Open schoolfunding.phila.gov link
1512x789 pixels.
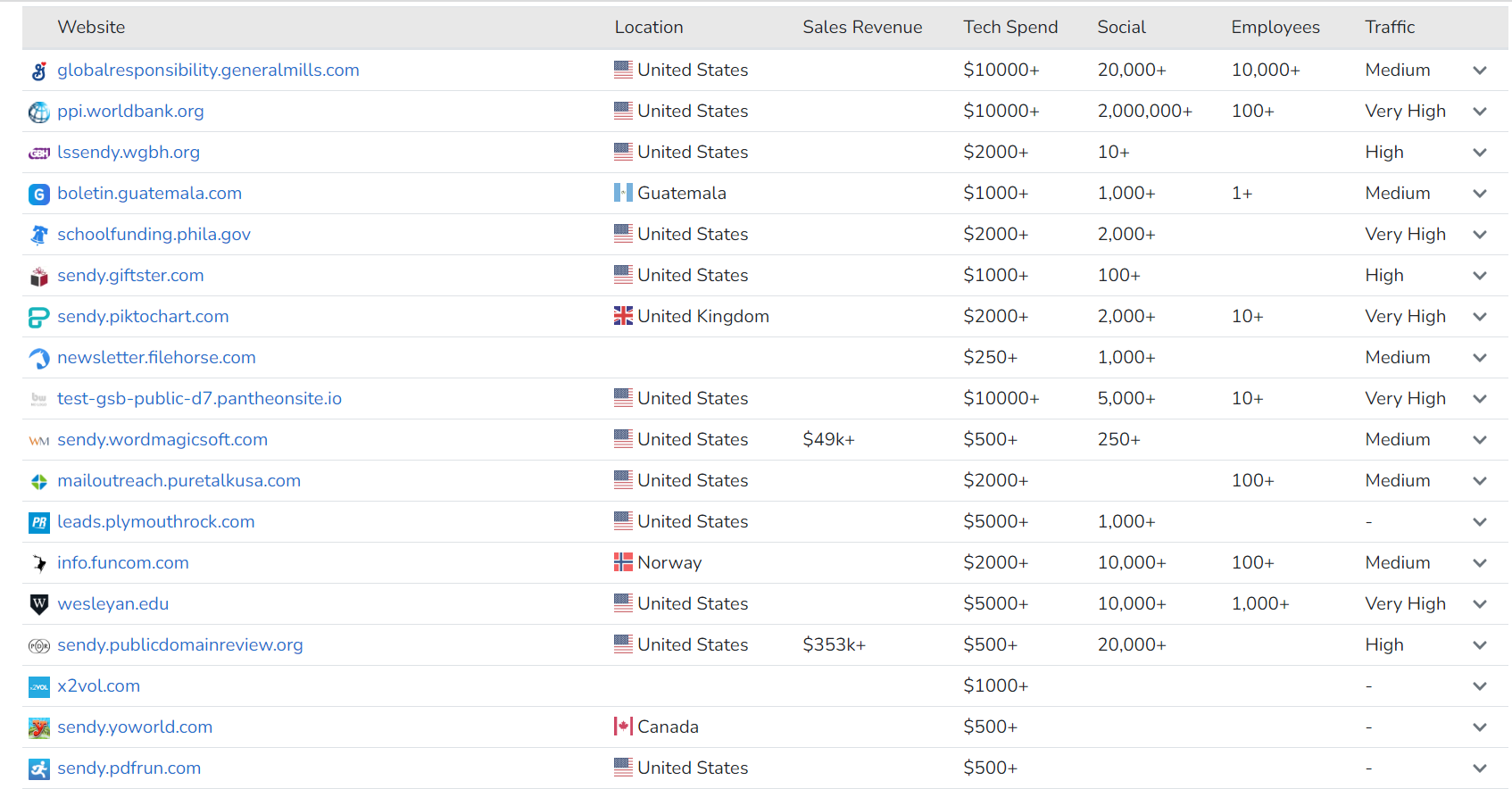point(154,234)
